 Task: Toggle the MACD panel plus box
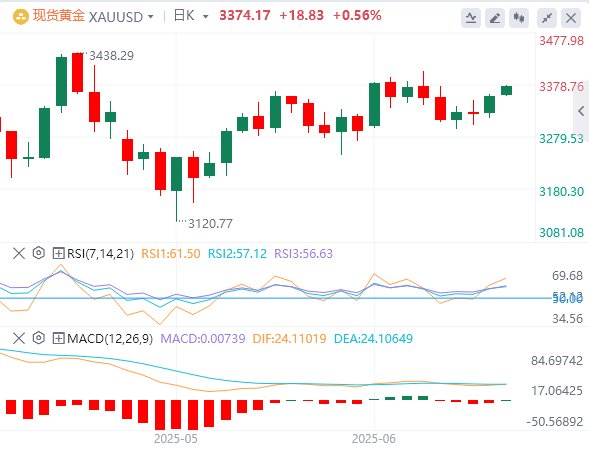[x=58, y=338]
